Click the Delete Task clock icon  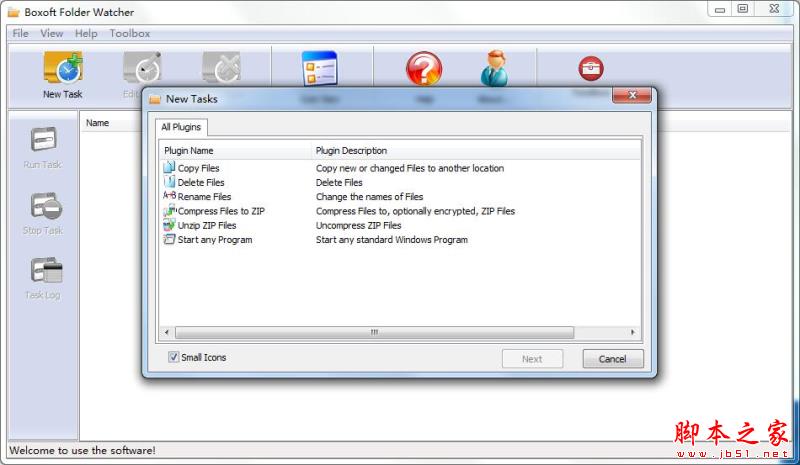tap(221, 67)
